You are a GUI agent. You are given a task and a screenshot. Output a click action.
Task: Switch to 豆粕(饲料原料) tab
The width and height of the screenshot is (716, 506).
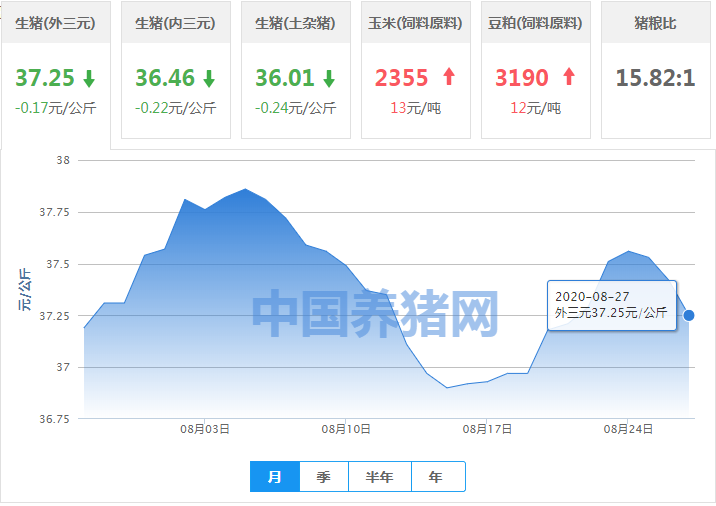coord(535,23)
